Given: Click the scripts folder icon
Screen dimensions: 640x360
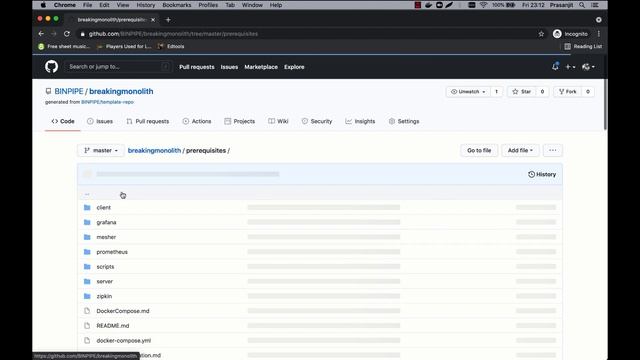Looking at the screenshot, I should (x=87, y=267).
